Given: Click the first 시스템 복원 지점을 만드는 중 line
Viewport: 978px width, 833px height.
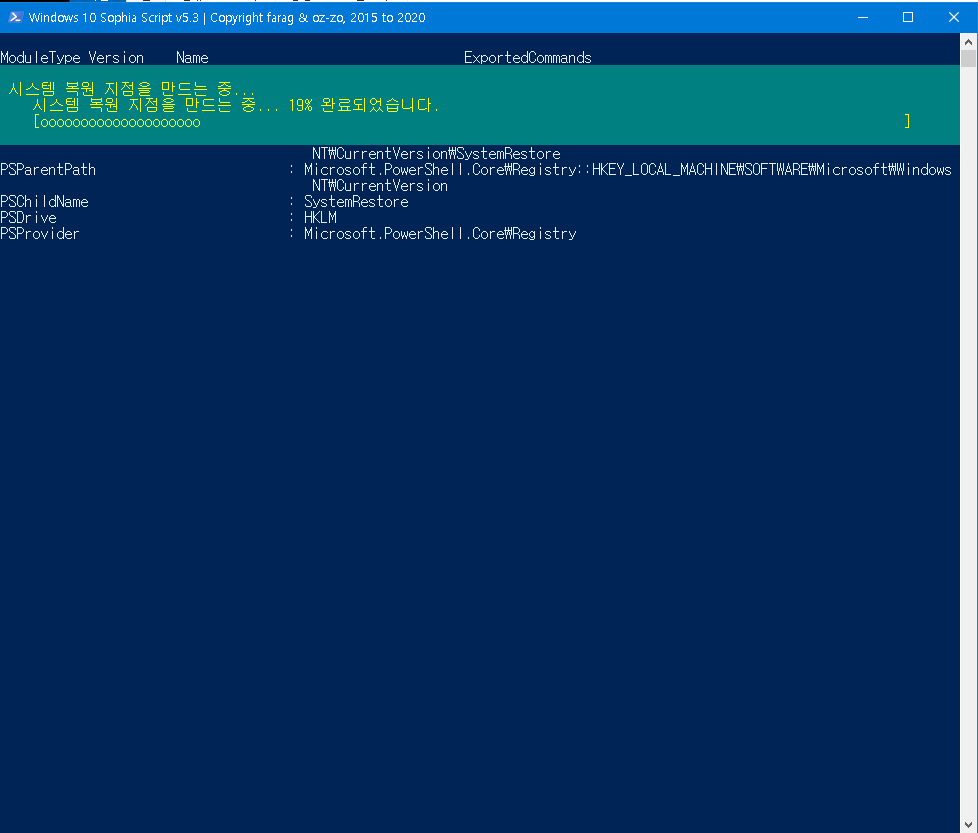Looking at the screenshot, I should (x=132, y=89).
